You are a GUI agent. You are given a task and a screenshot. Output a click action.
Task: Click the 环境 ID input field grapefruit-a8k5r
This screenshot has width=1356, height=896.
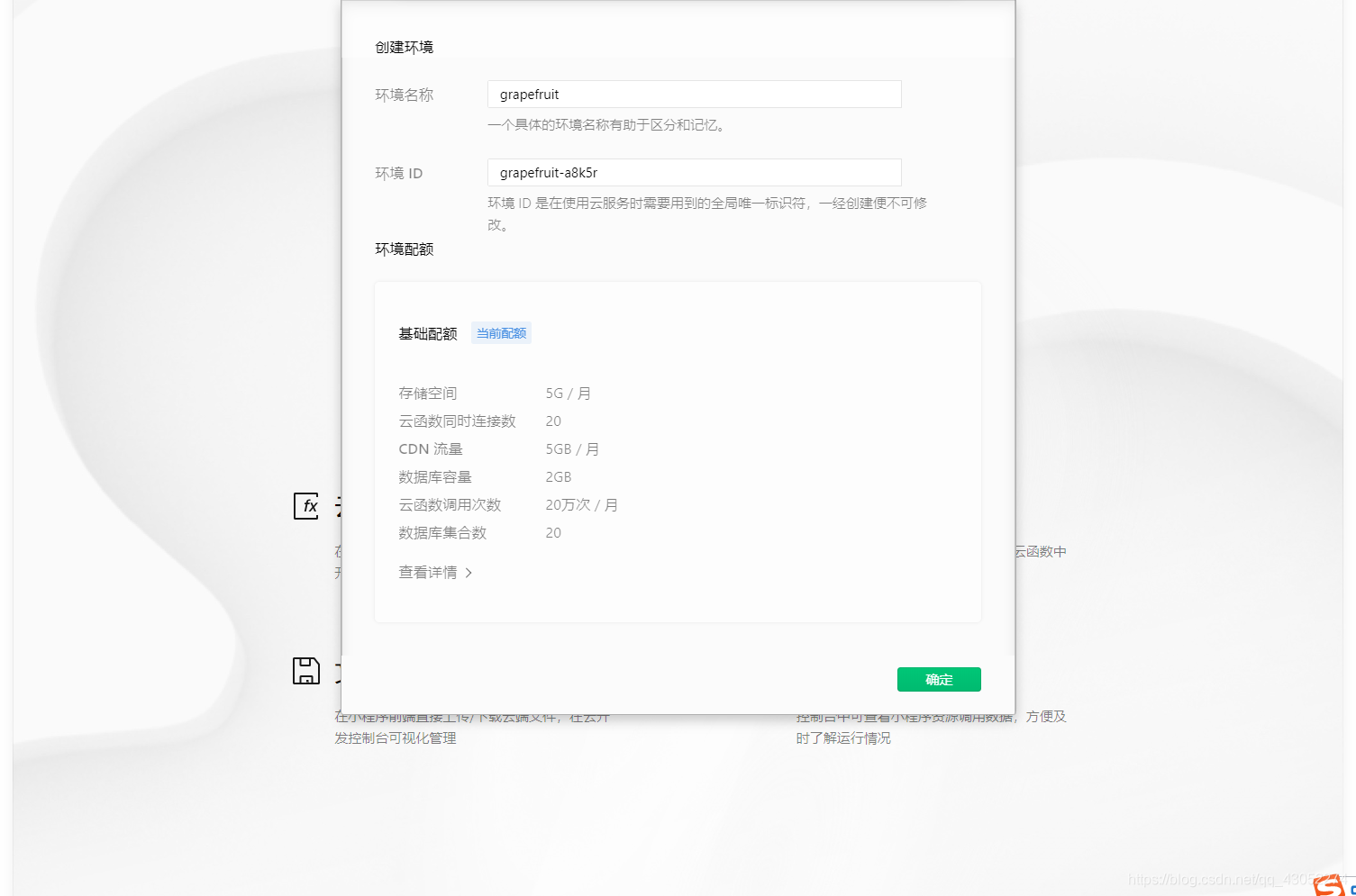coord(694,173)
